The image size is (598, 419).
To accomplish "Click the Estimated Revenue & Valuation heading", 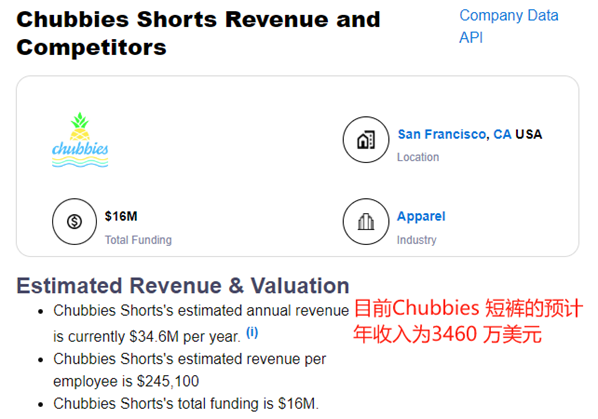I will [183, 286].
